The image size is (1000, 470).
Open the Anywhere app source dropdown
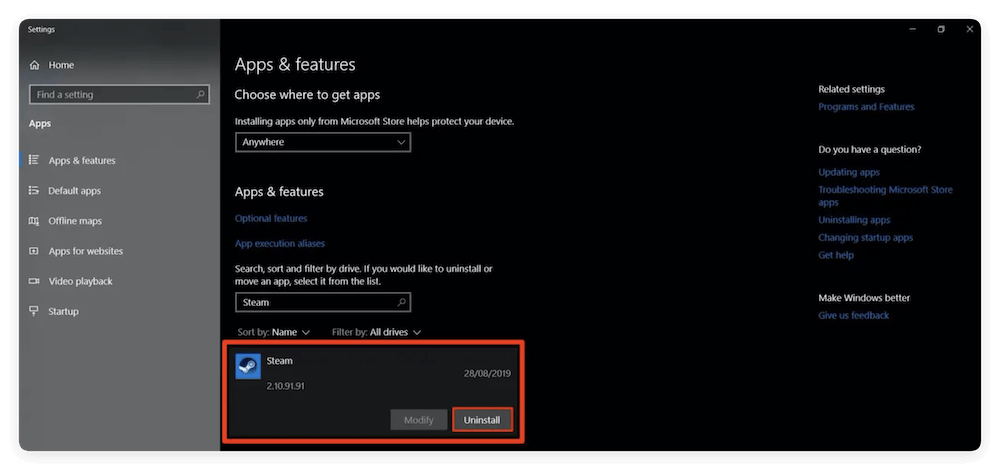point(322,142)
